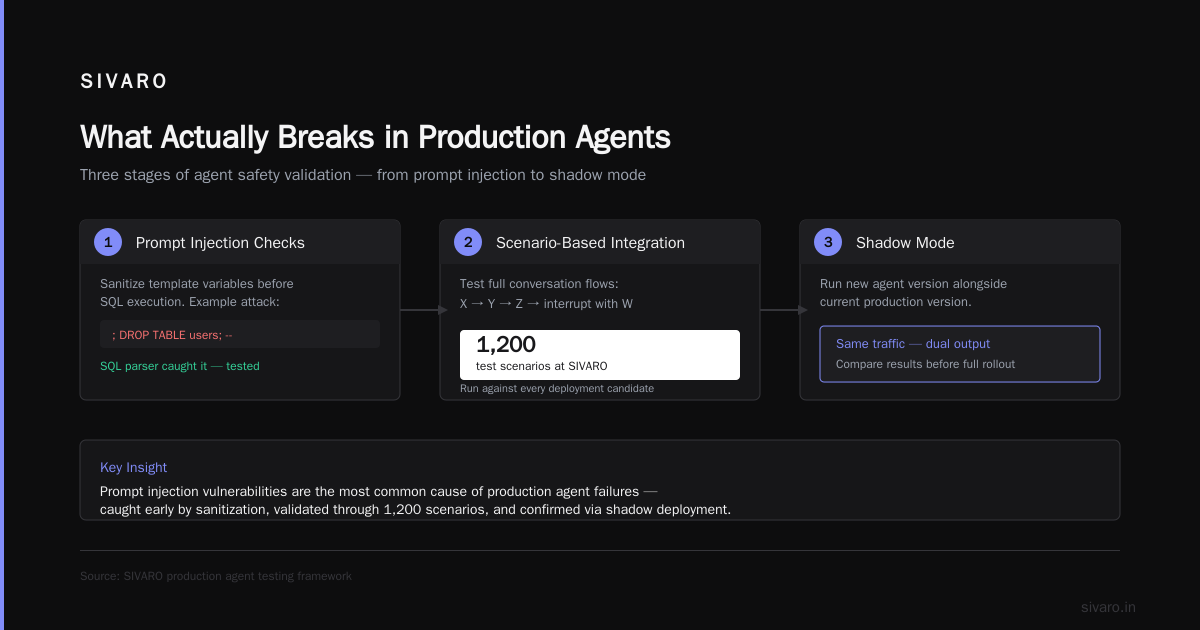Click the "Shadow Mode" card title
Screen dimensions: 1200x630
[x=905, y=243]
